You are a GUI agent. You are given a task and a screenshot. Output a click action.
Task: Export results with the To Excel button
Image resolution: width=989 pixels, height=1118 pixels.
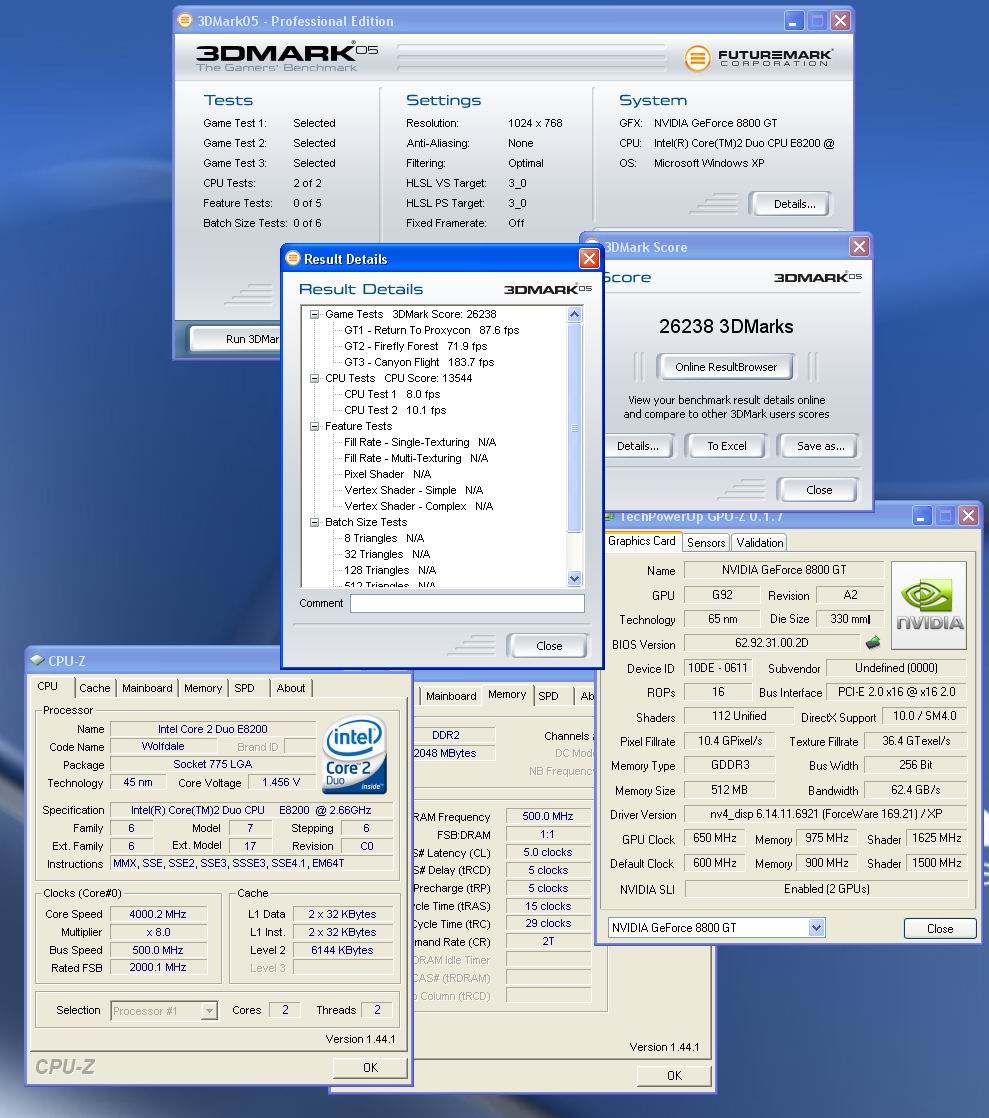tap(727, 446)
